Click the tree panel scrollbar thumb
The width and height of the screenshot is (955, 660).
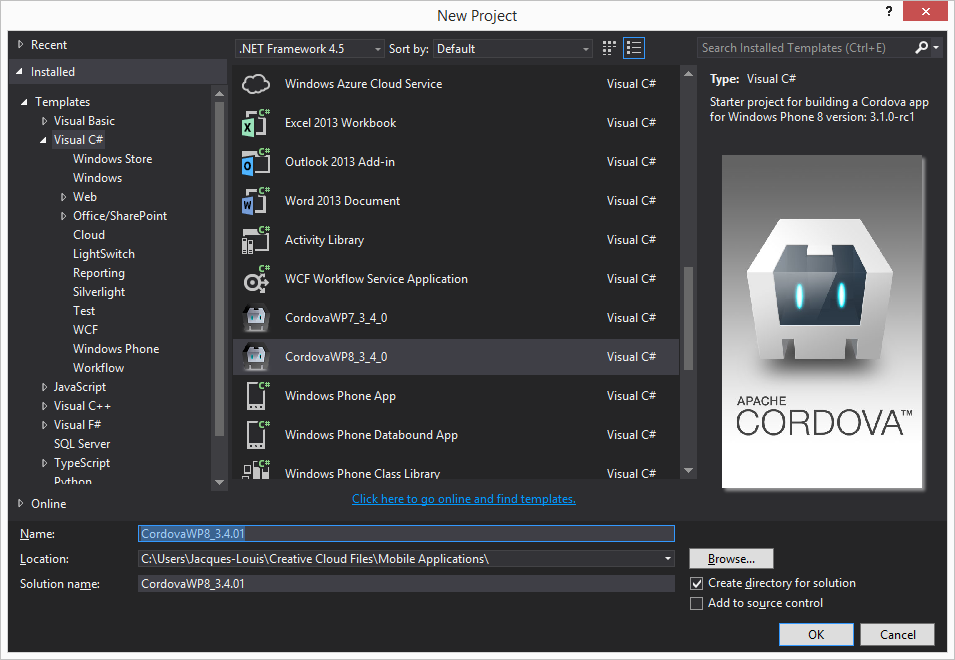point(219,269)
